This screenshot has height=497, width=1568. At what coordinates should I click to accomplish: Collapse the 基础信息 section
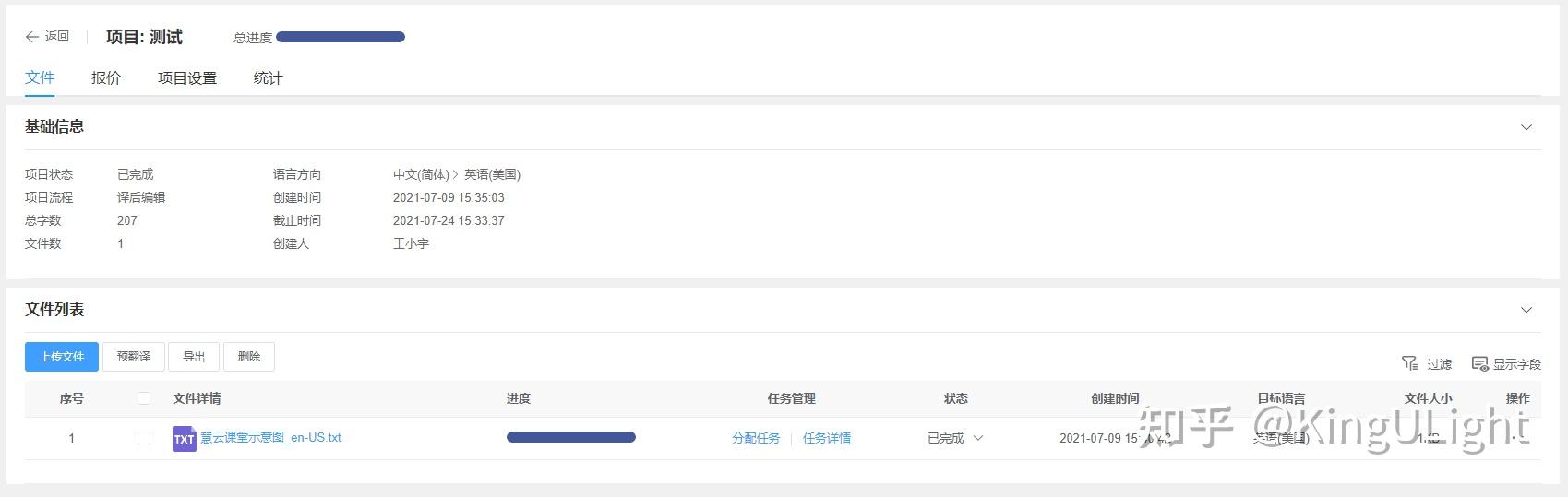(x=1526, y=127)
